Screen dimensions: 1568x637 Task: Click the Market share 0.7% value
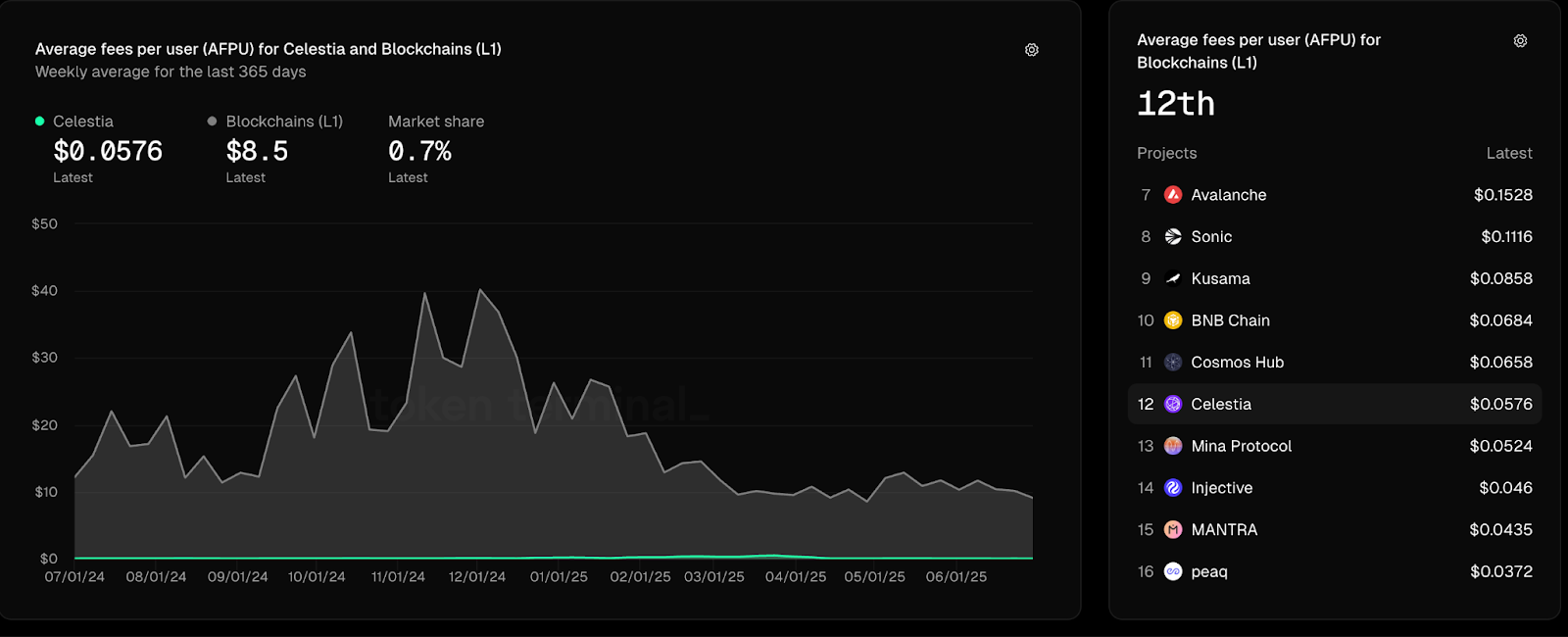419,151
